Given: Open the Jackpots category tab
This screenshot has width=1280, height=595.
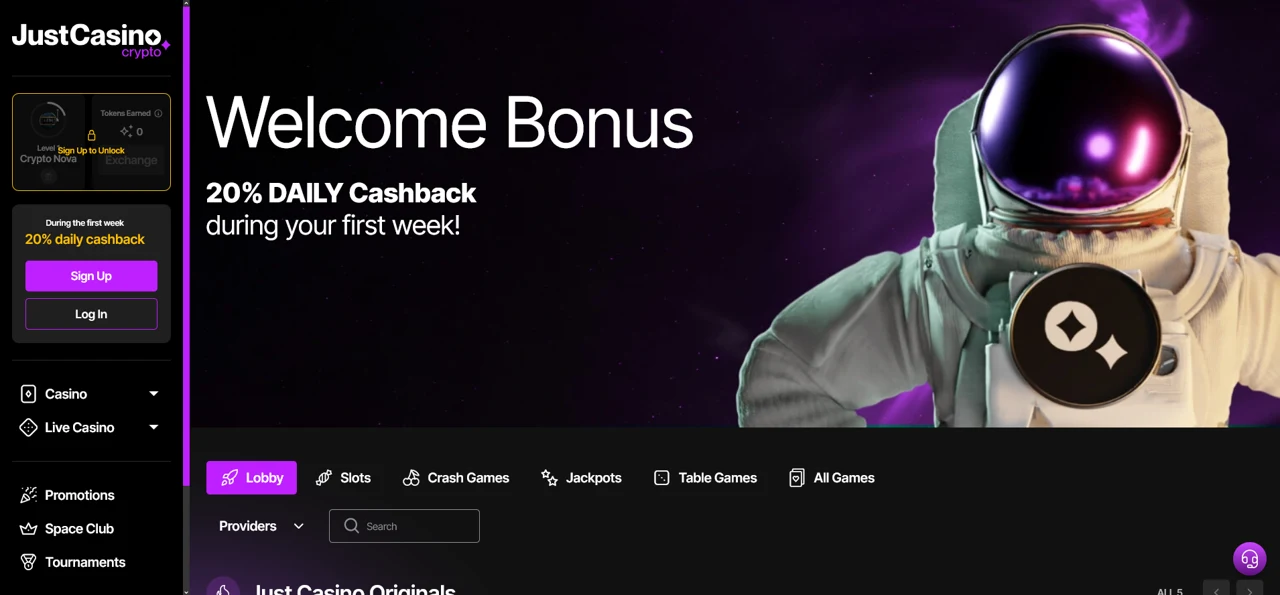Looking at the screenshot, I should 581,478.
